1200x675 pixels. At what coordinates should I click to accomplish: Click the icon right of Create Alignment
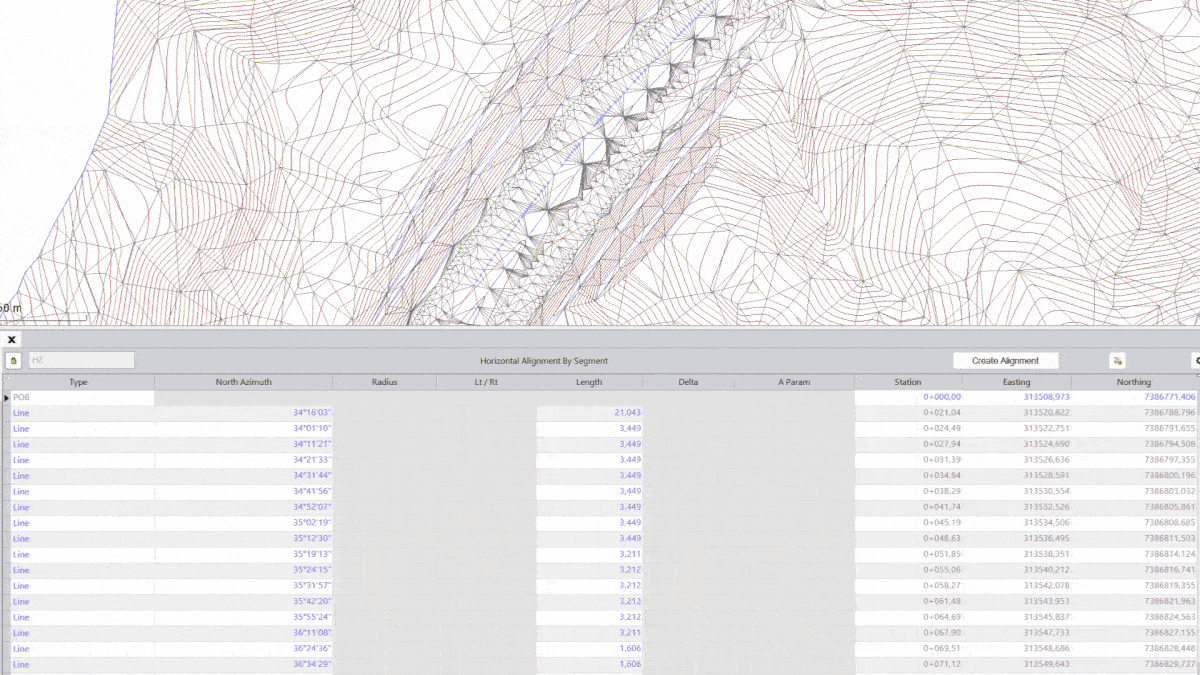[1118, 360]
